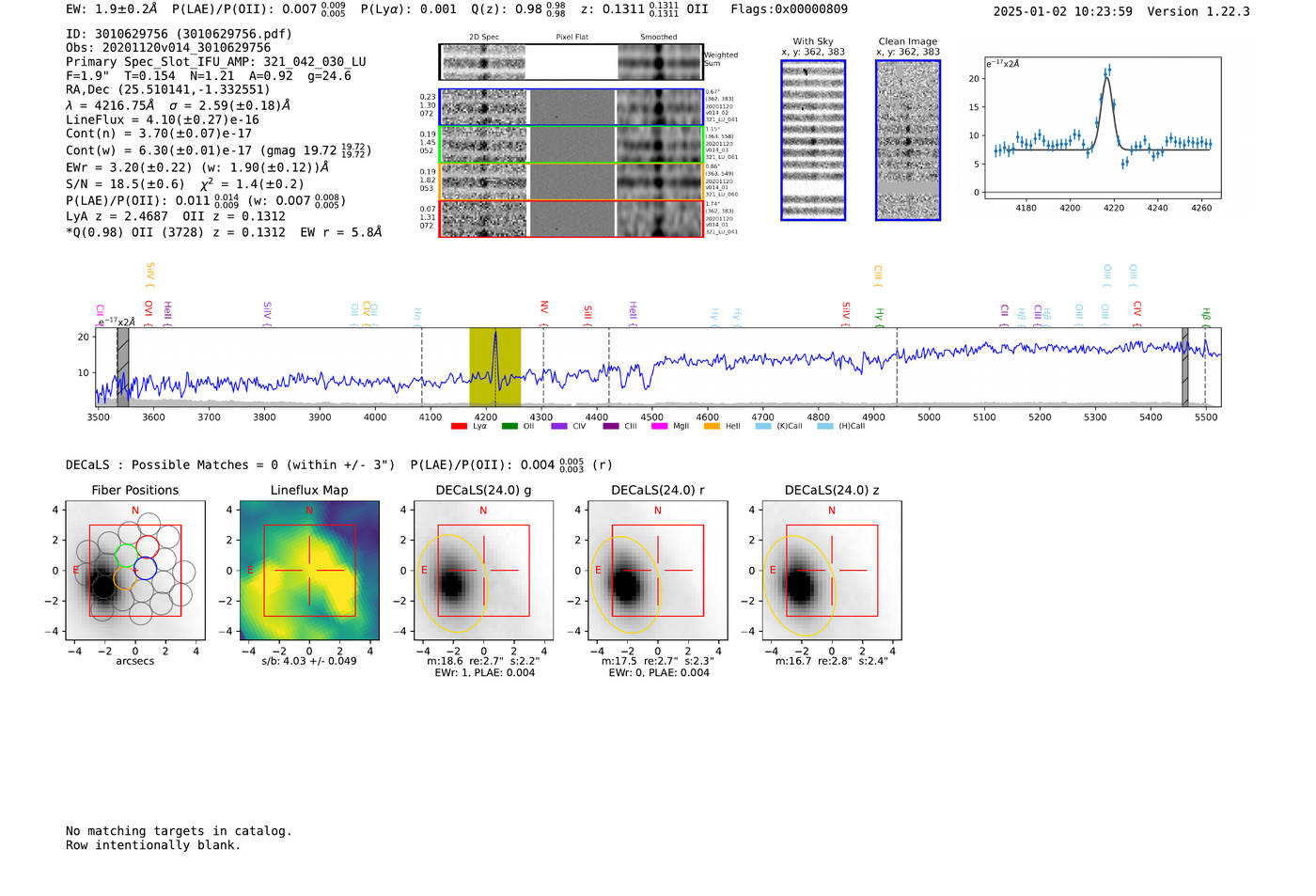Click the ID: 3010629756 line
The image size is (1316, 896).
pos(179,34)
